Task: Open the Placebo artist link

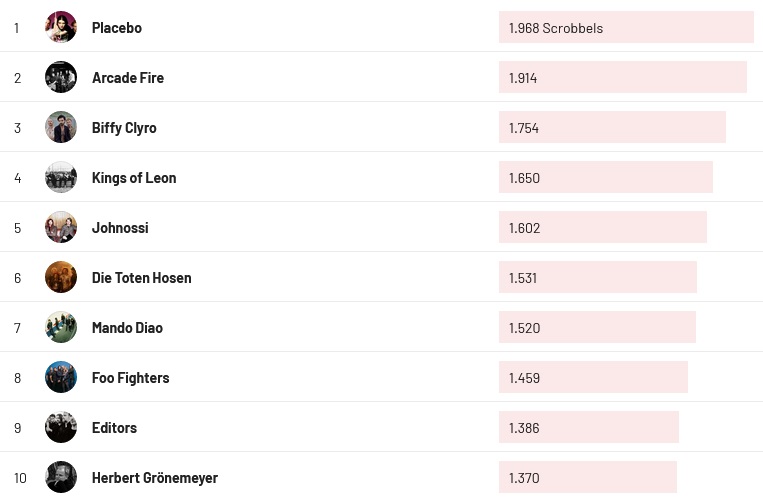Action: tap(117, 28)
